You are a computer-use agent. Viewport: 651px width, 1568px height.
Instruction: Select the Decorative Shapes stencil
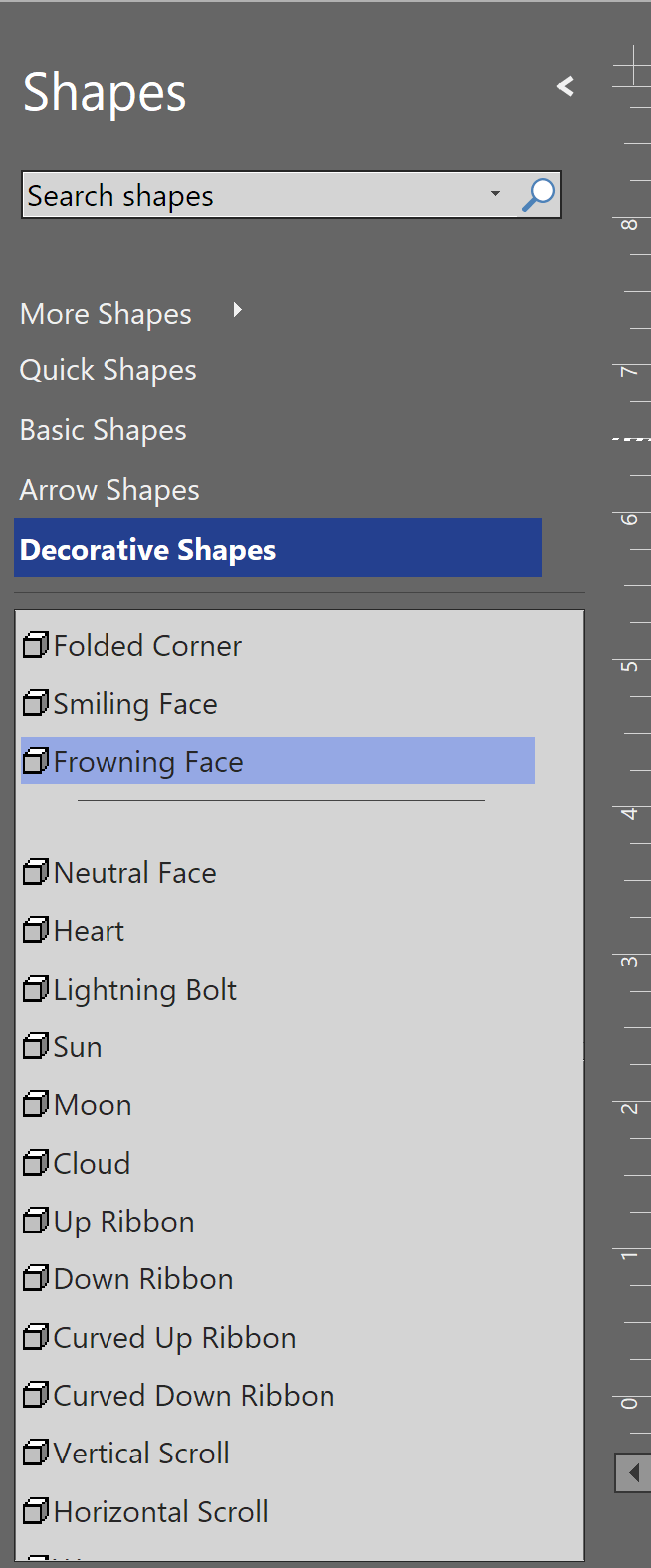pos(148,550)
